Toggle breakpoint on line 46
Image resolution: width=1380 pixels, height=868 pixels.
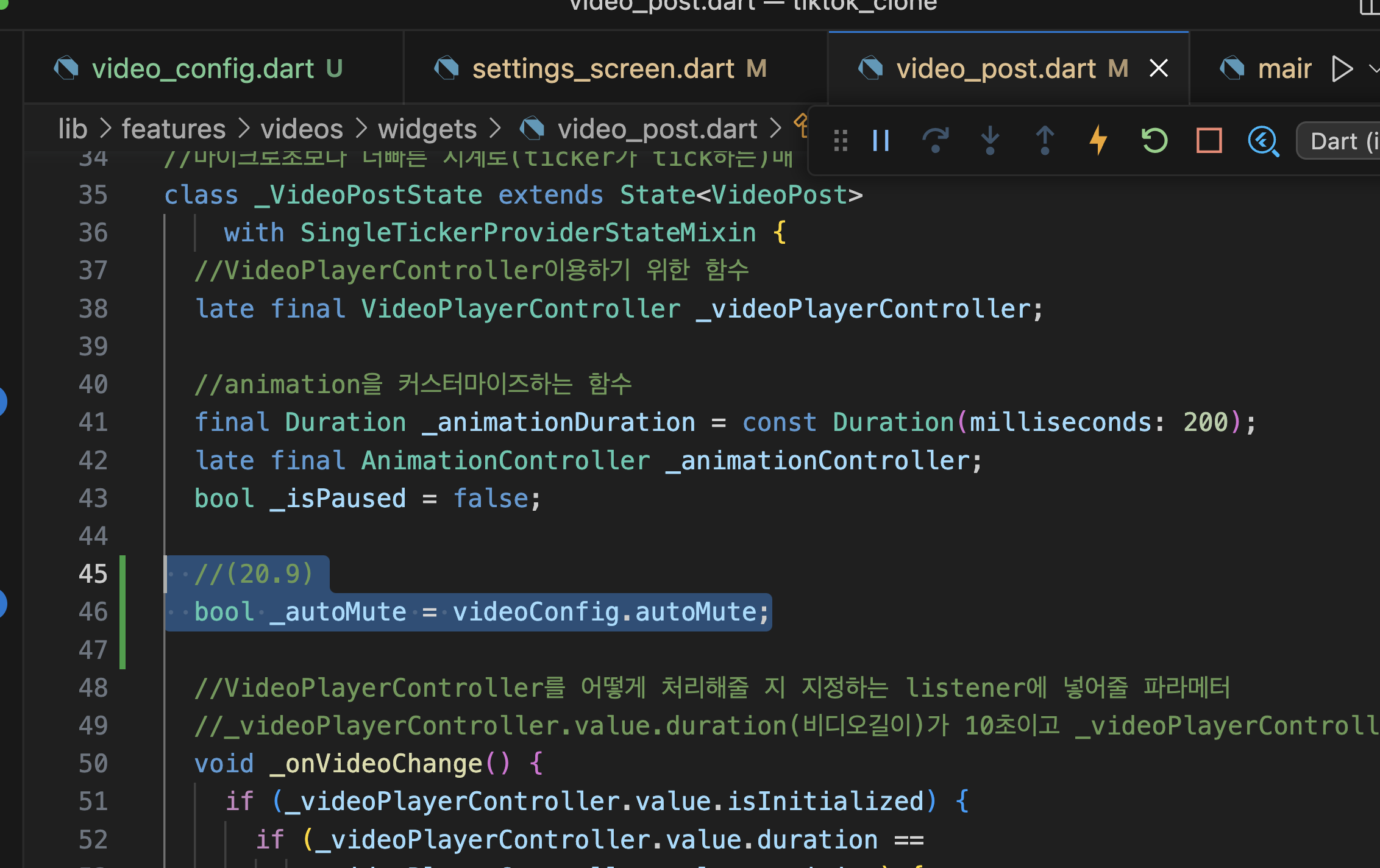[x=2, y=604]
